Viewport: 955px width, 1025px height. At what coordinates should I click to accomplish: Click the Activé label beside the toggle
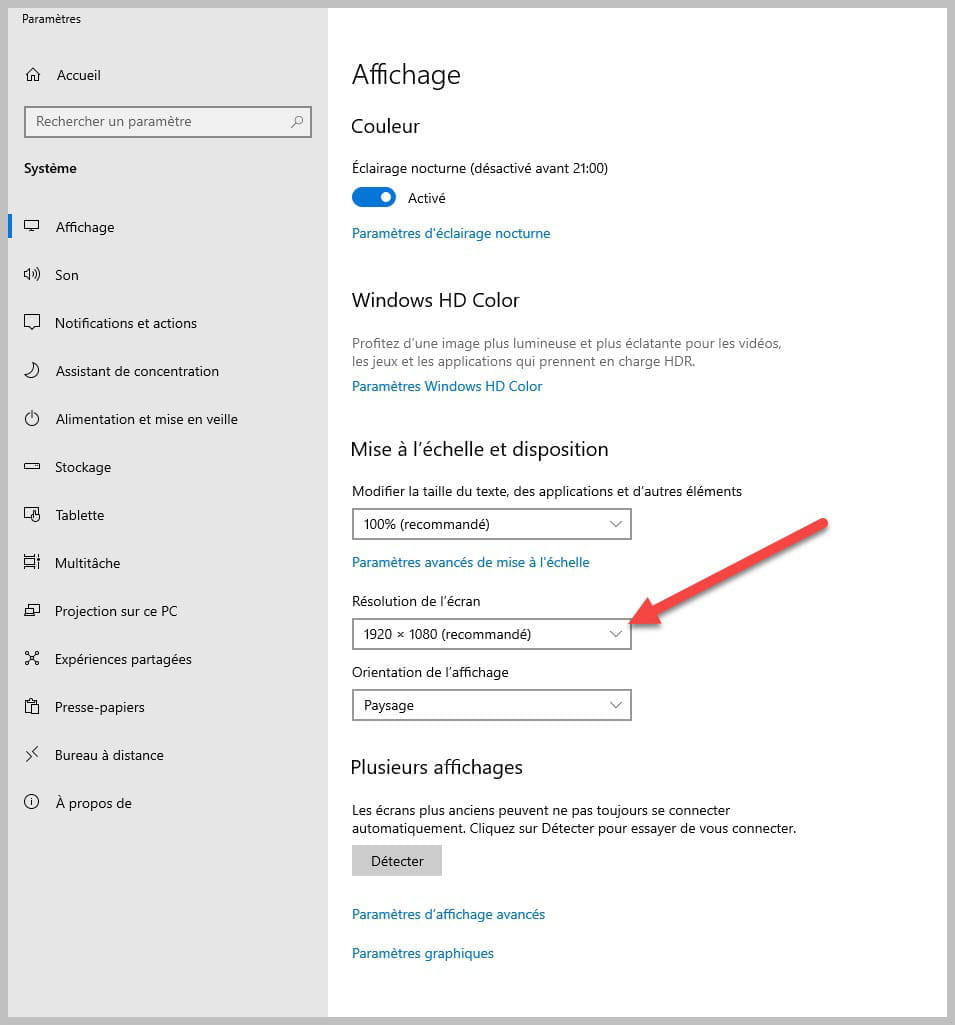click(x=427, y=198)
